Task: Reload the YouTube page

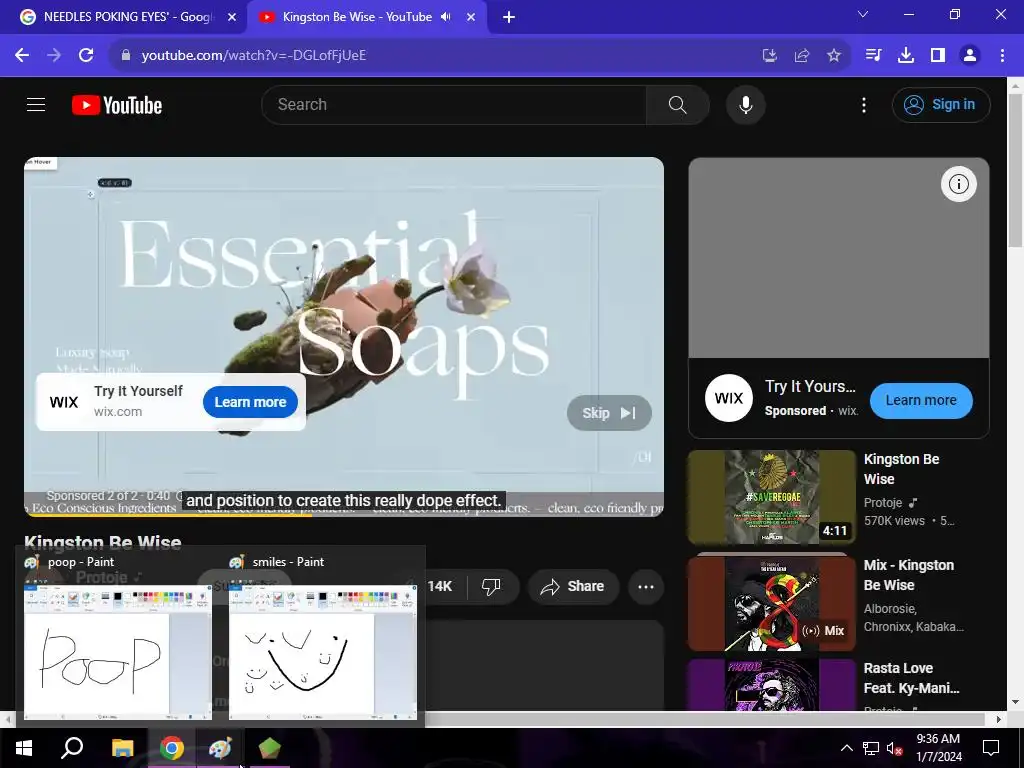Action: coord(86,56)
